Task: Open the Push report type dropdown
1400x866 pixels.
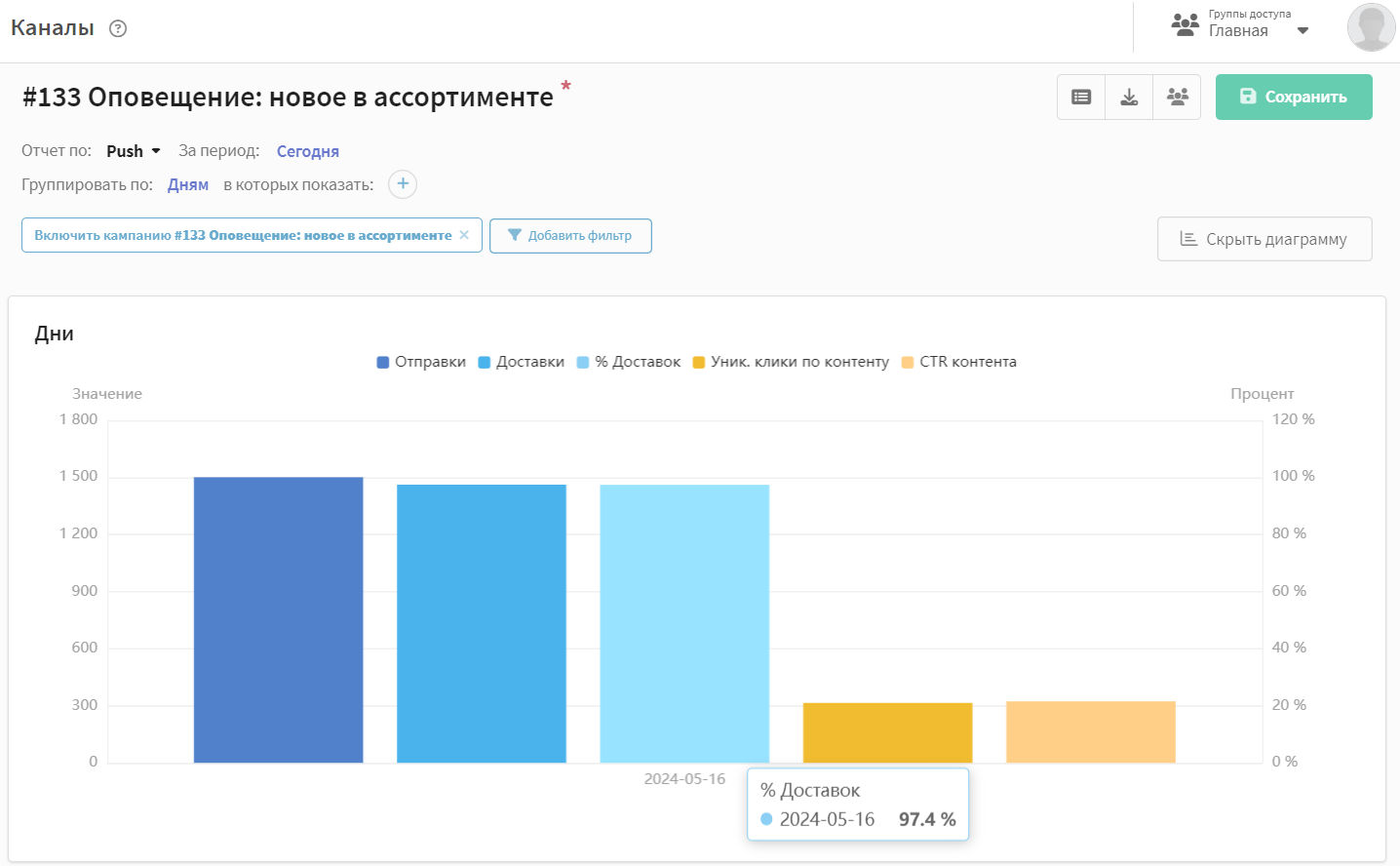Action: pos(134,151)
